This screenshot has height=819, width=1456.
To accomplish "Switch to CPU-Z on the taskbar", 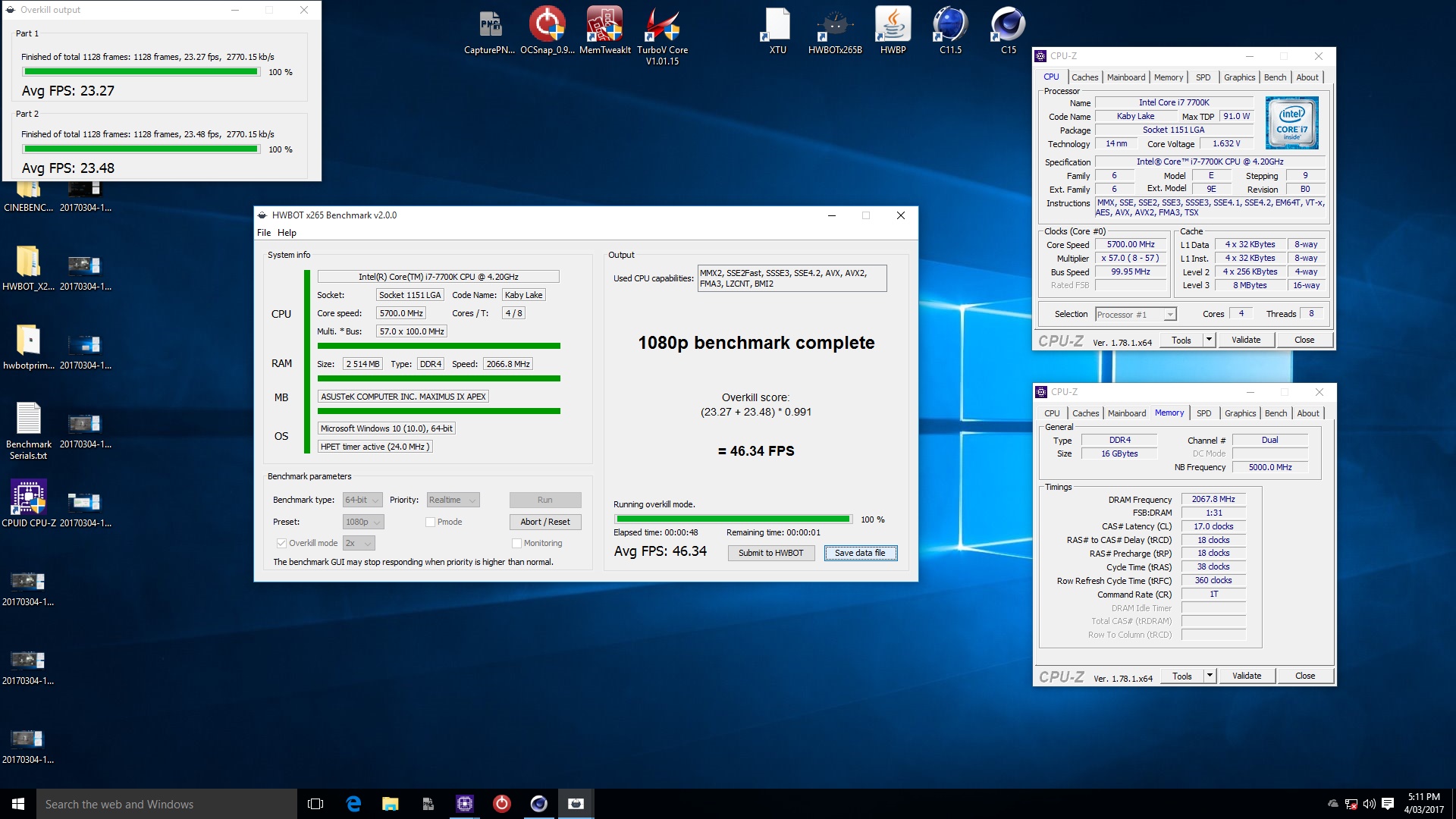I will point(464,804).
